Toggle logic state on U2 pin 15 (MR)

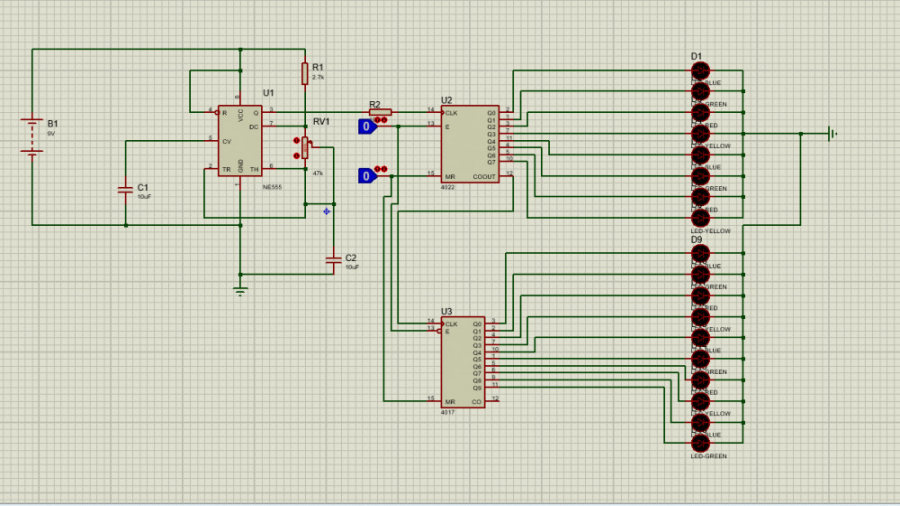pyautogui.click(x=367, y=176)
